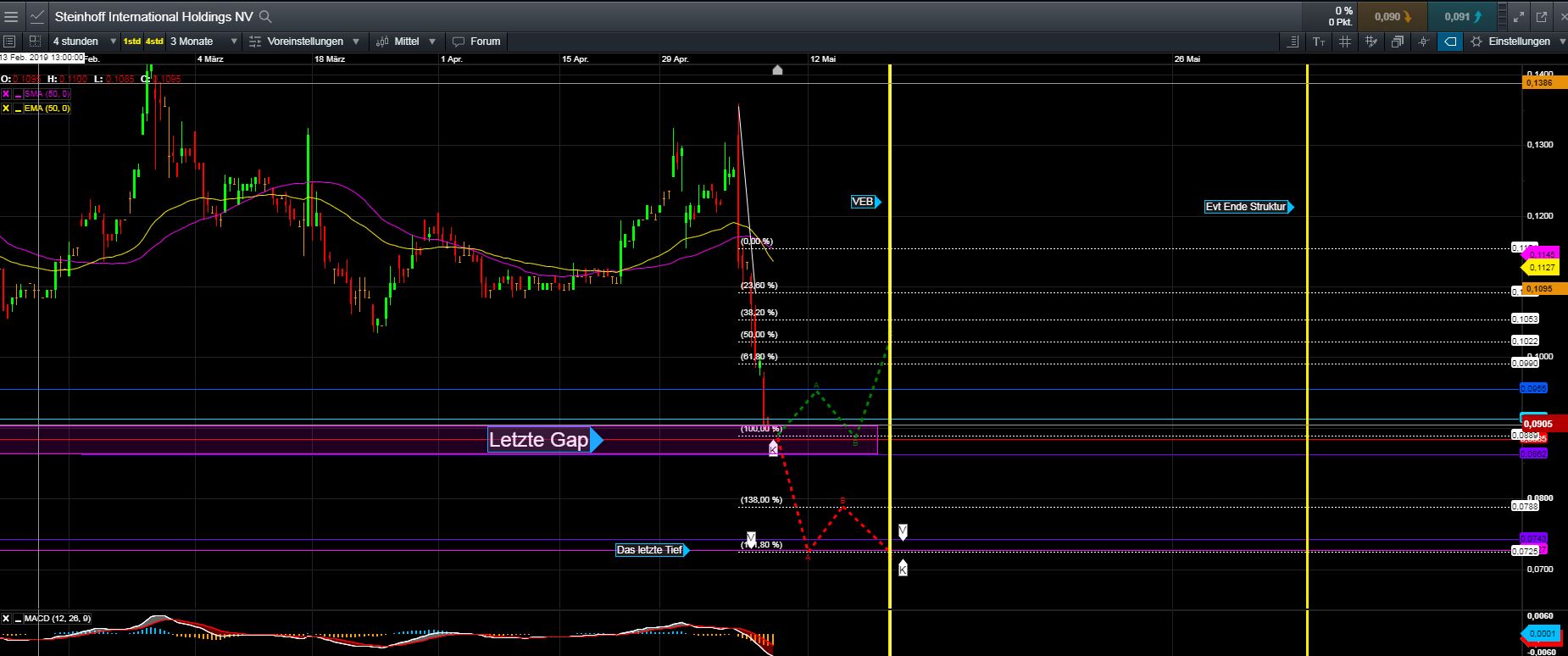Click the 15 Apr. date on the time axis
Screen dimensions: 1568x656
[x=575, y=58]
